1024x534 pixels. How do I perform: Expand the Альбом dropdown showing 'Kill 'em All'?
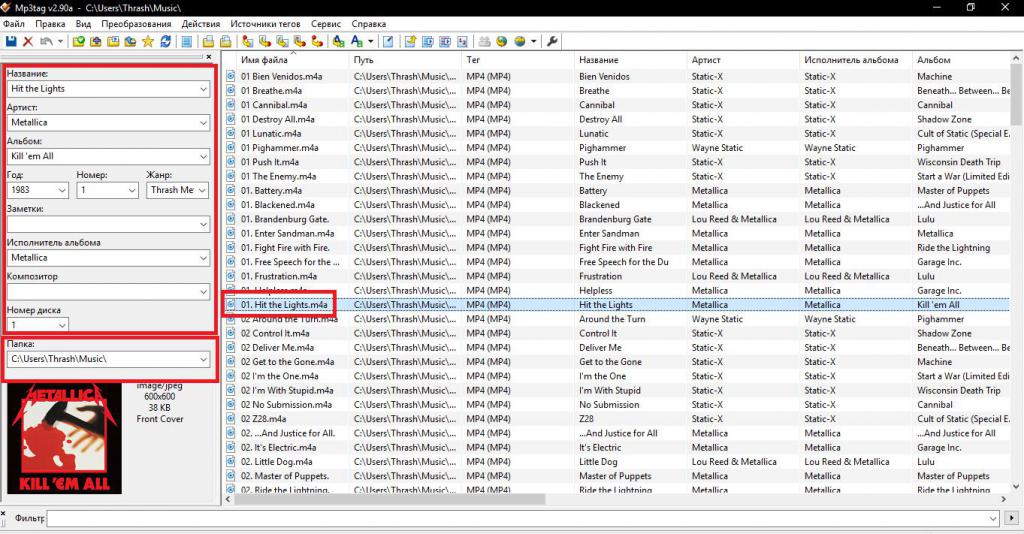click(203, 157)
